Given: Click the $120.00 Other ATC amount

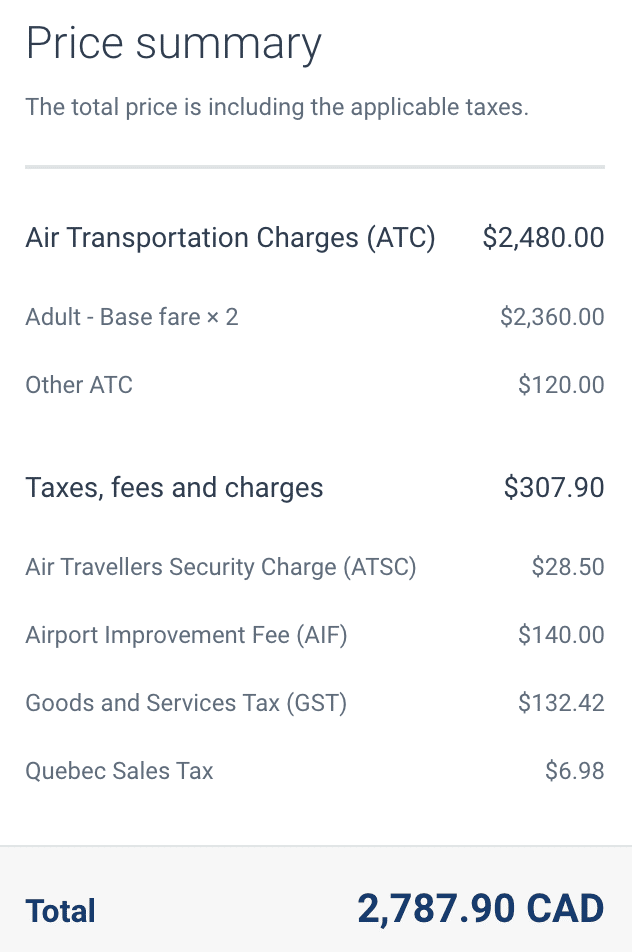Looking at the screenshot, I should [561, 385].
